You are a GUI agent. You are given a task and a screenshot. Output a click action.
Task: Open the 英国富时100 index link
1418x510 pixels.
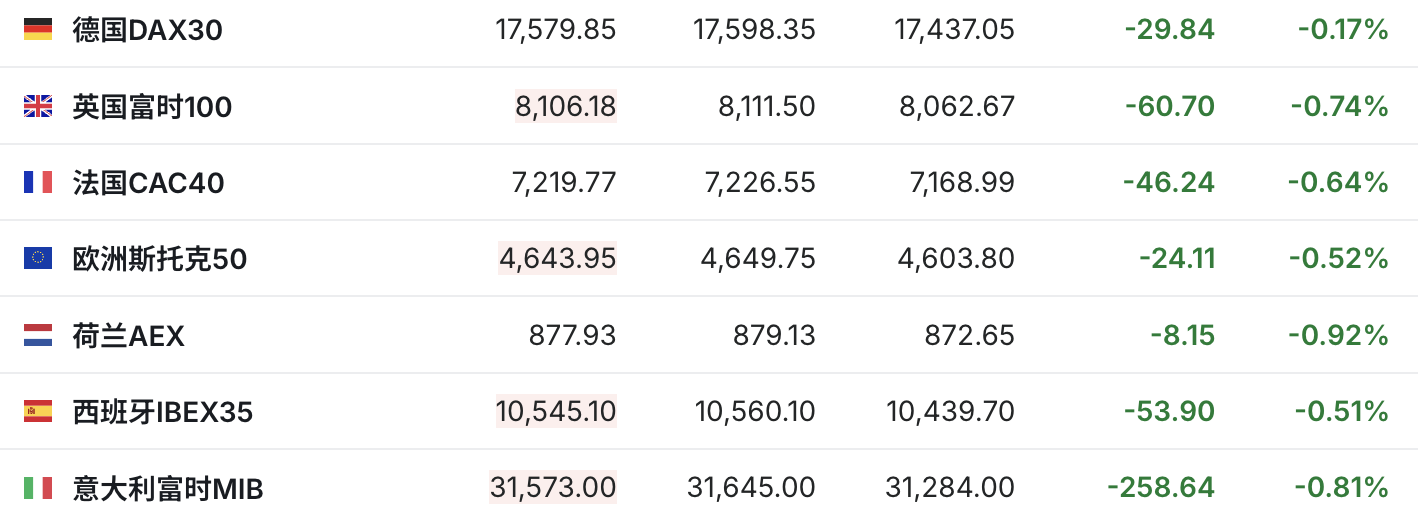tap(152, 106)
